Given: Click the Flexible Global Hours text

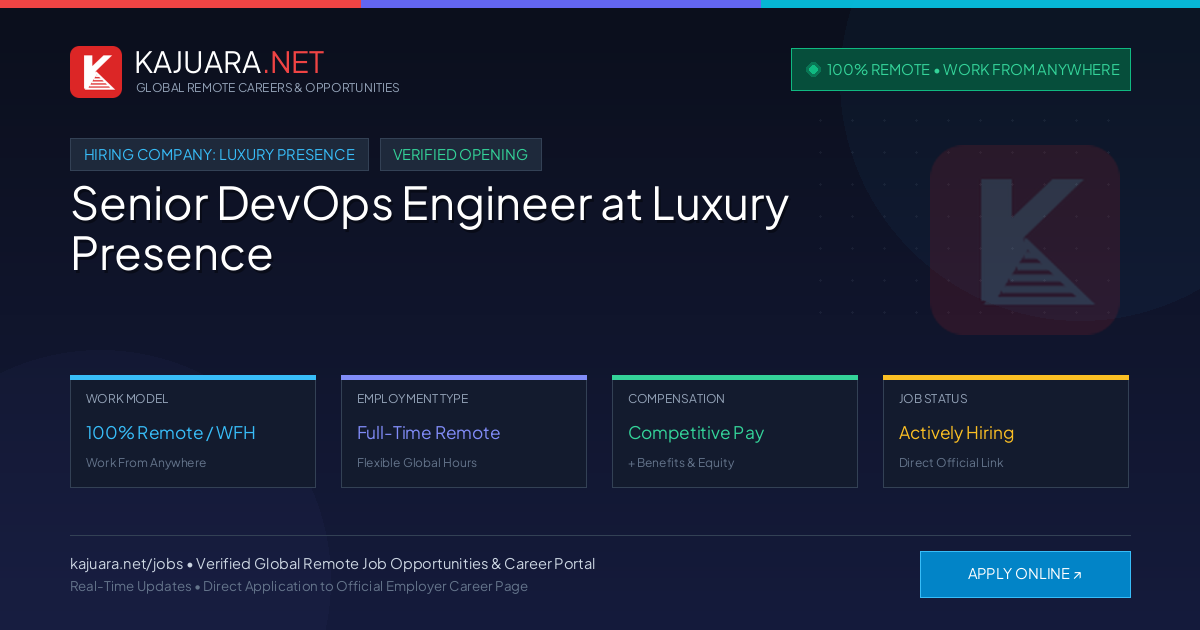Looking at the screenshot, I should tap(417, 463).
